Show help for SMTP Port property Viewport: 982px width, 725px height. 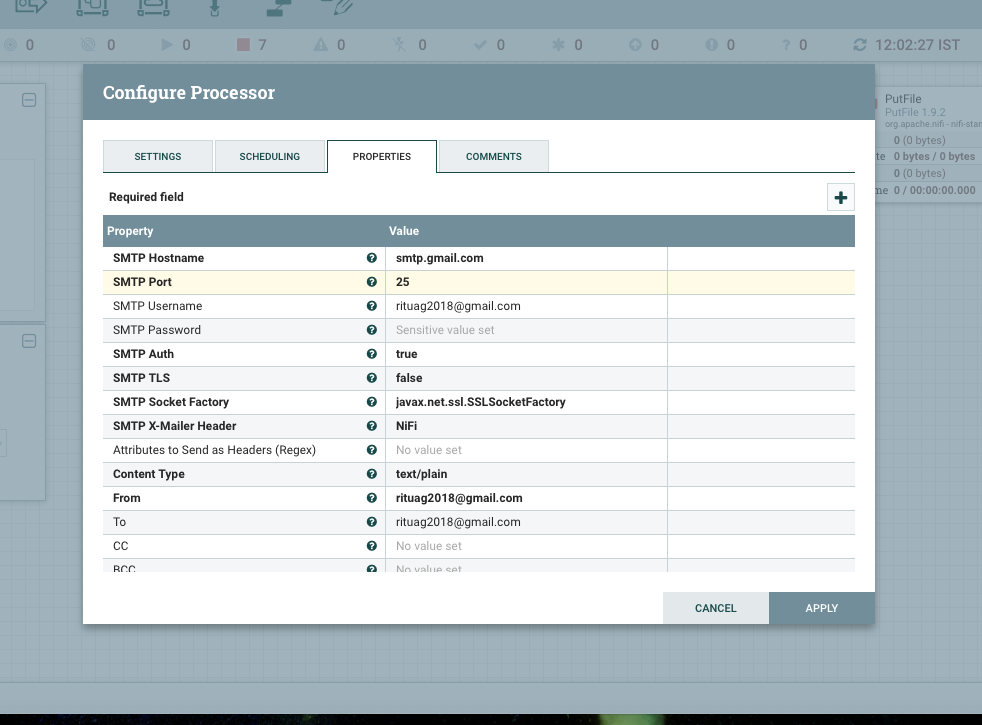click(371, 282)
